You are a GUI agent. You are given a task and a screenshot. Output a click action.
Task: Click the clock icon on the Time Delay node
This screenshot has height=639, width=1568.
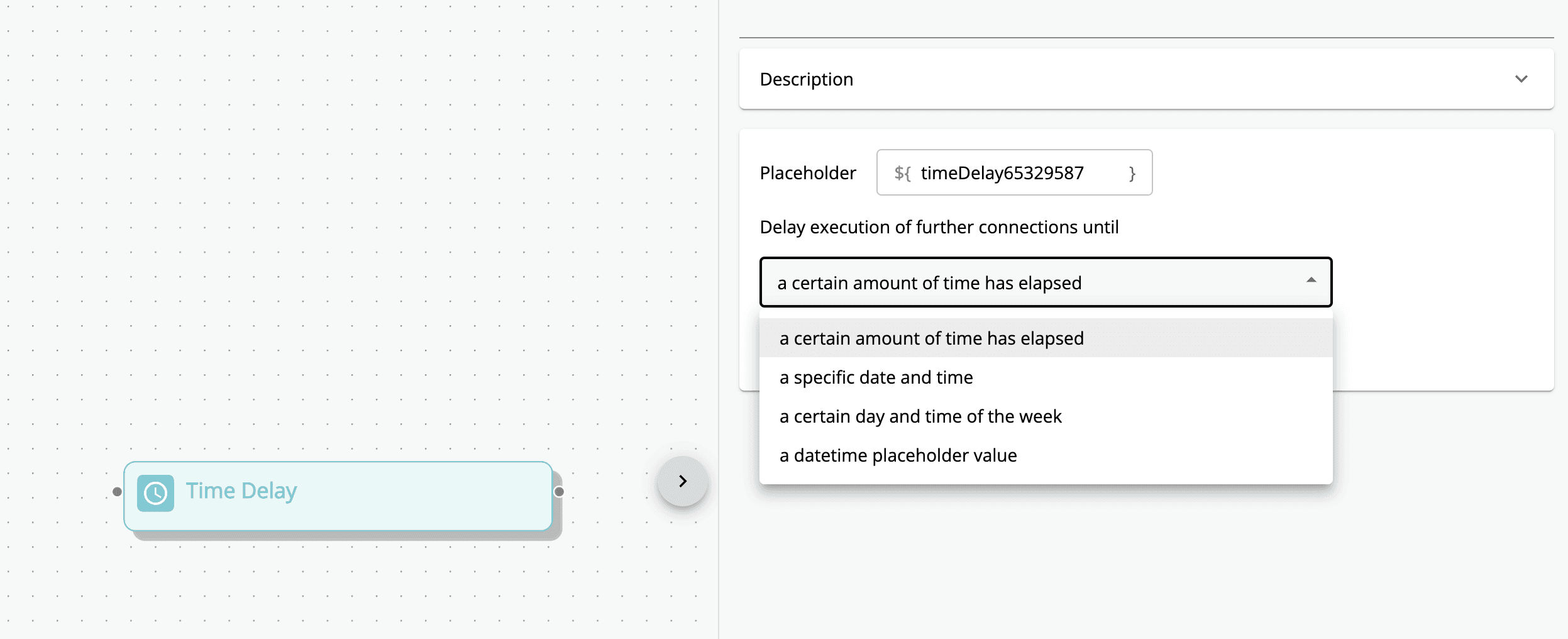pyautogui.click(x=155, y=494)
